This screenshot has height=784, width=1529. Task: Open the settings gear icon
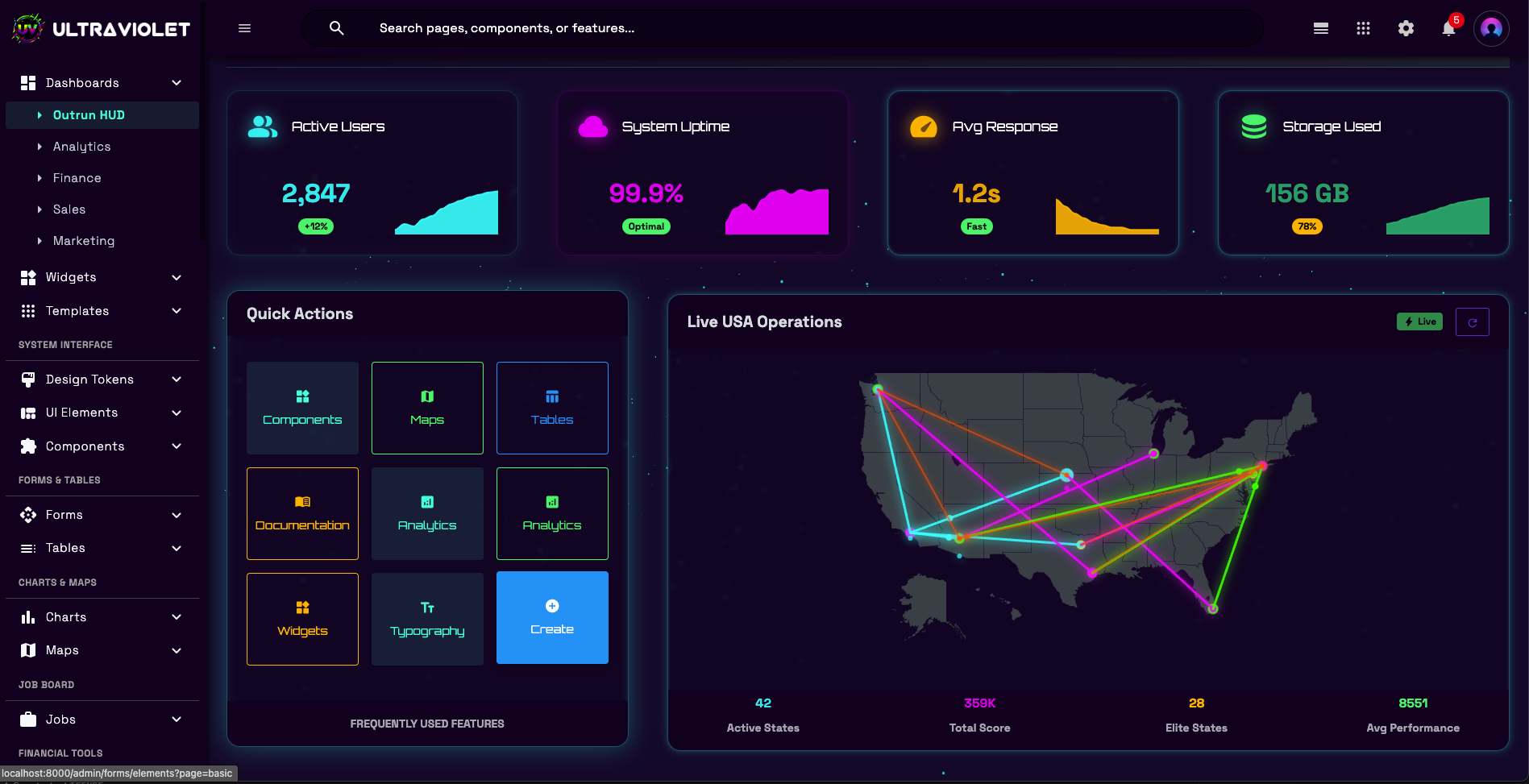1406,28
